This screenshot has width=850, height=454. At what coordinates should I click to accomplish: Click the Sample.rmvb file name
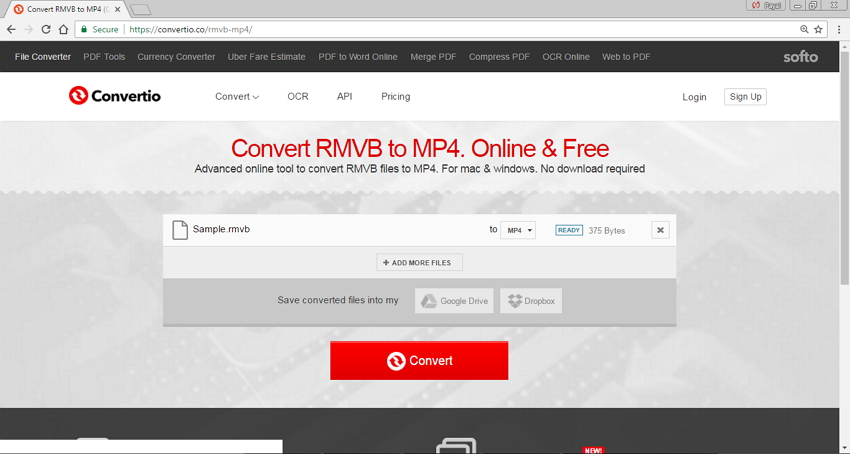221,229
